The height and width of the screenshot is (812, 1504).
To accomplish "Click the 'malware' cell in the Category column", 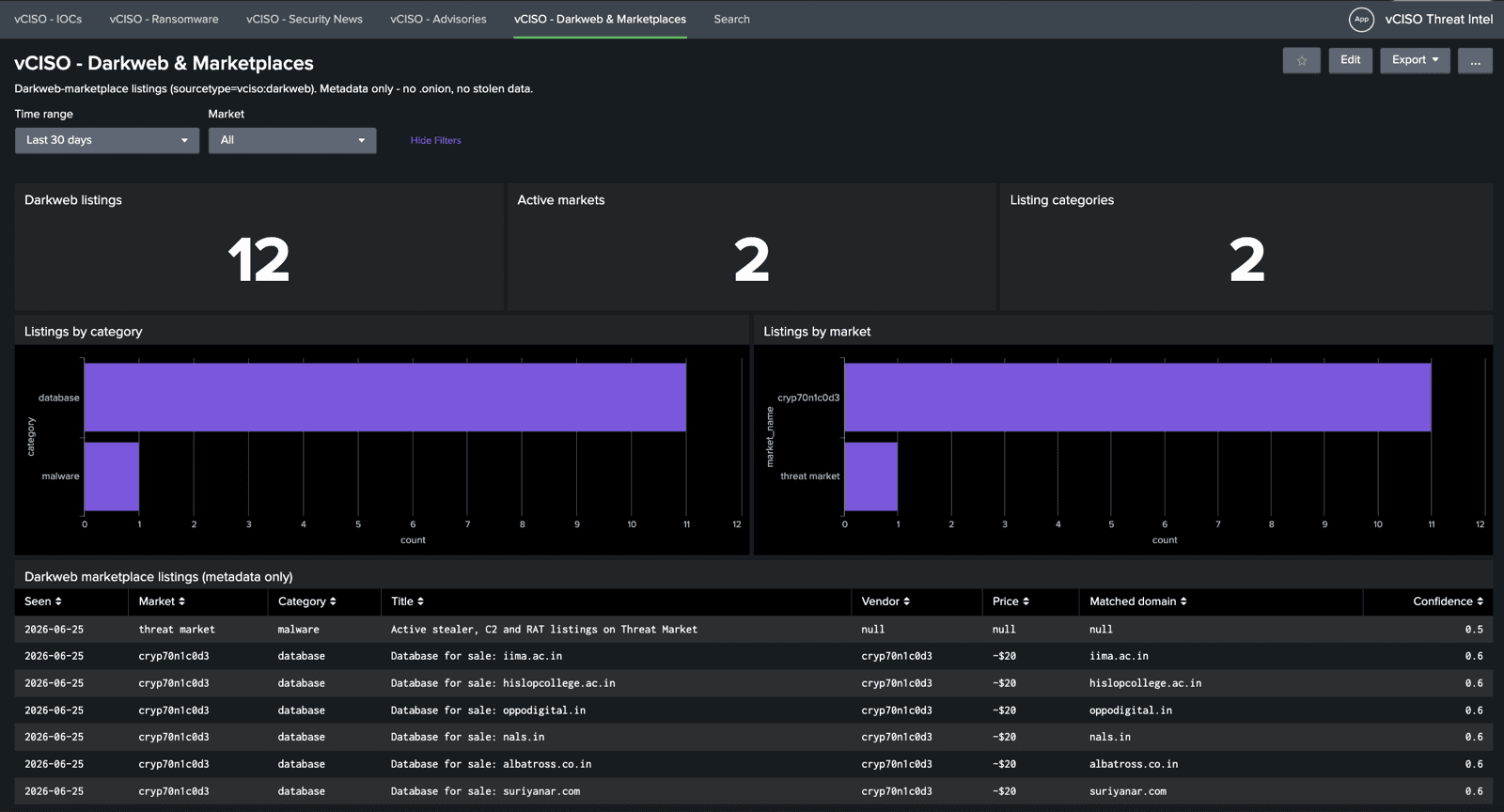I will pyautogui.click(x=298, y=630).
